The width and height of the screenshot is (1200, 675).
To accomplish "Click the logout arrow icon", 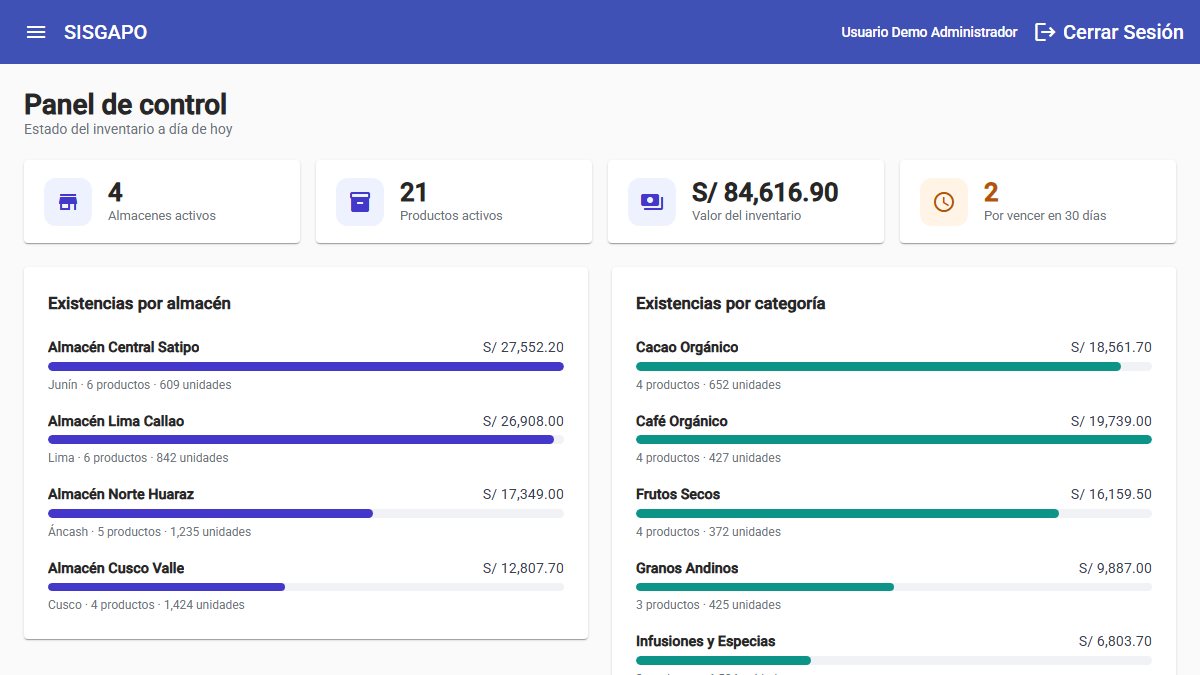I will tap(1045, 32).
